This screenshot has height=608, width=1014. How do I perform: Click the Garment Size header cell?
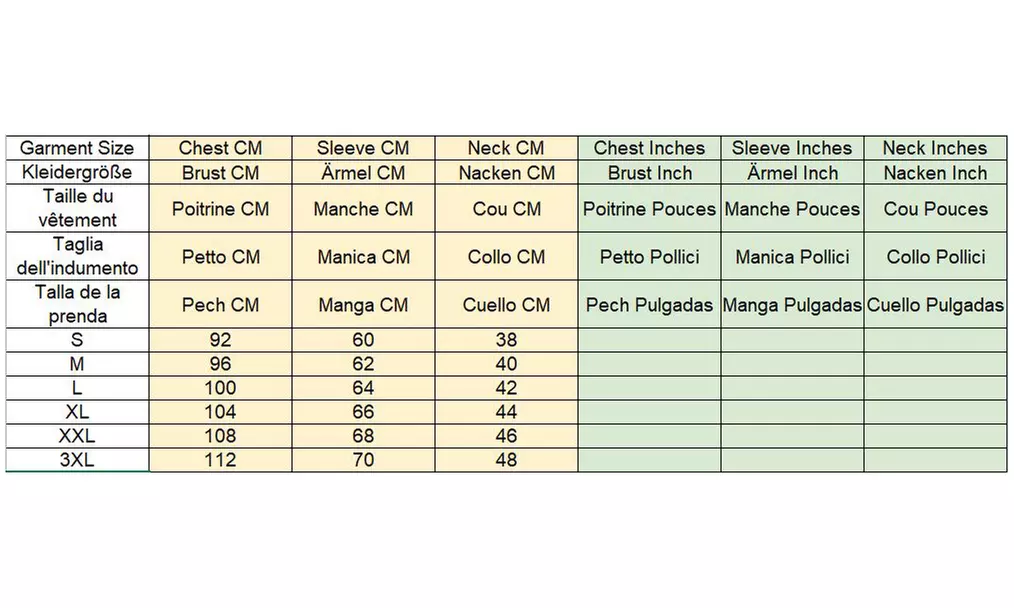click(77, 148)
